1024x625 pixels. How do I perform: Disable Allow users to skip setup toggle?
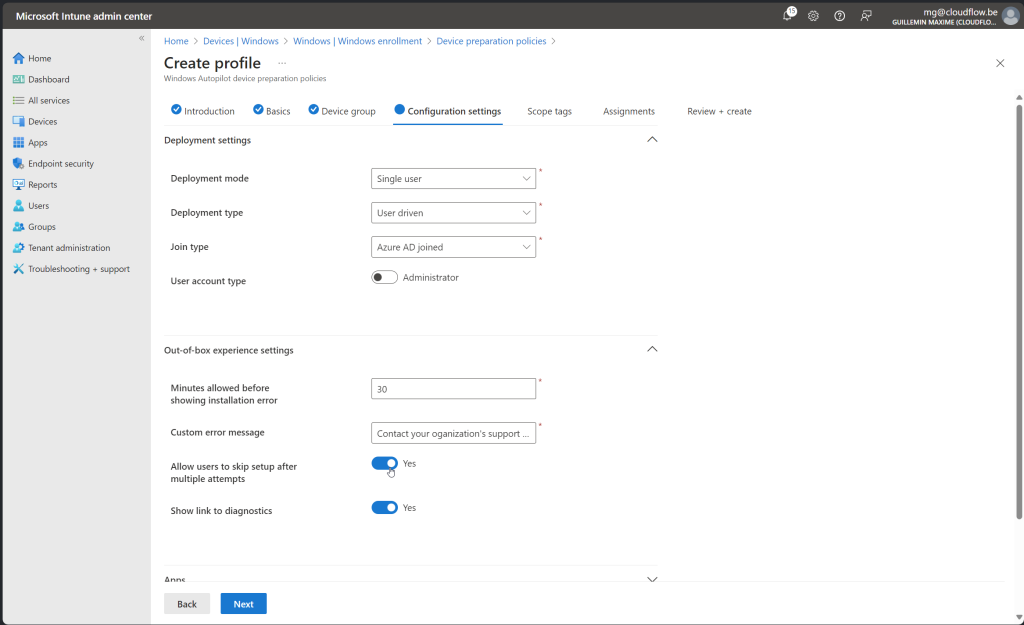tap(385, 463)
